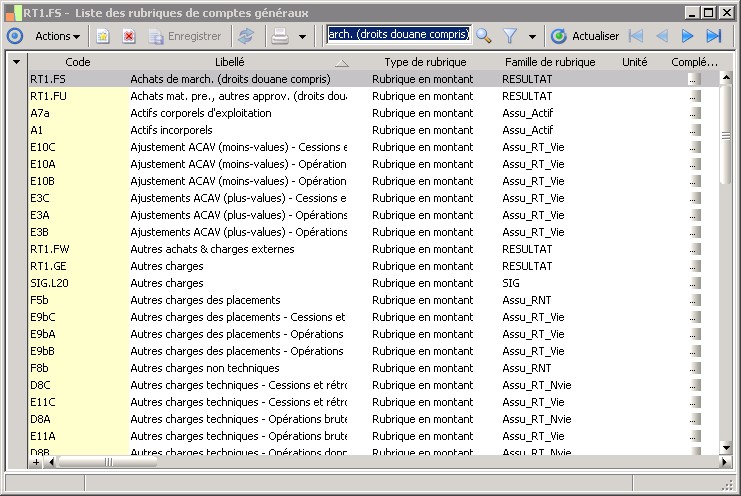Toggle Complément checkbox for RT1.FU row
741x496 pixels.
click(x=695, y=96)
